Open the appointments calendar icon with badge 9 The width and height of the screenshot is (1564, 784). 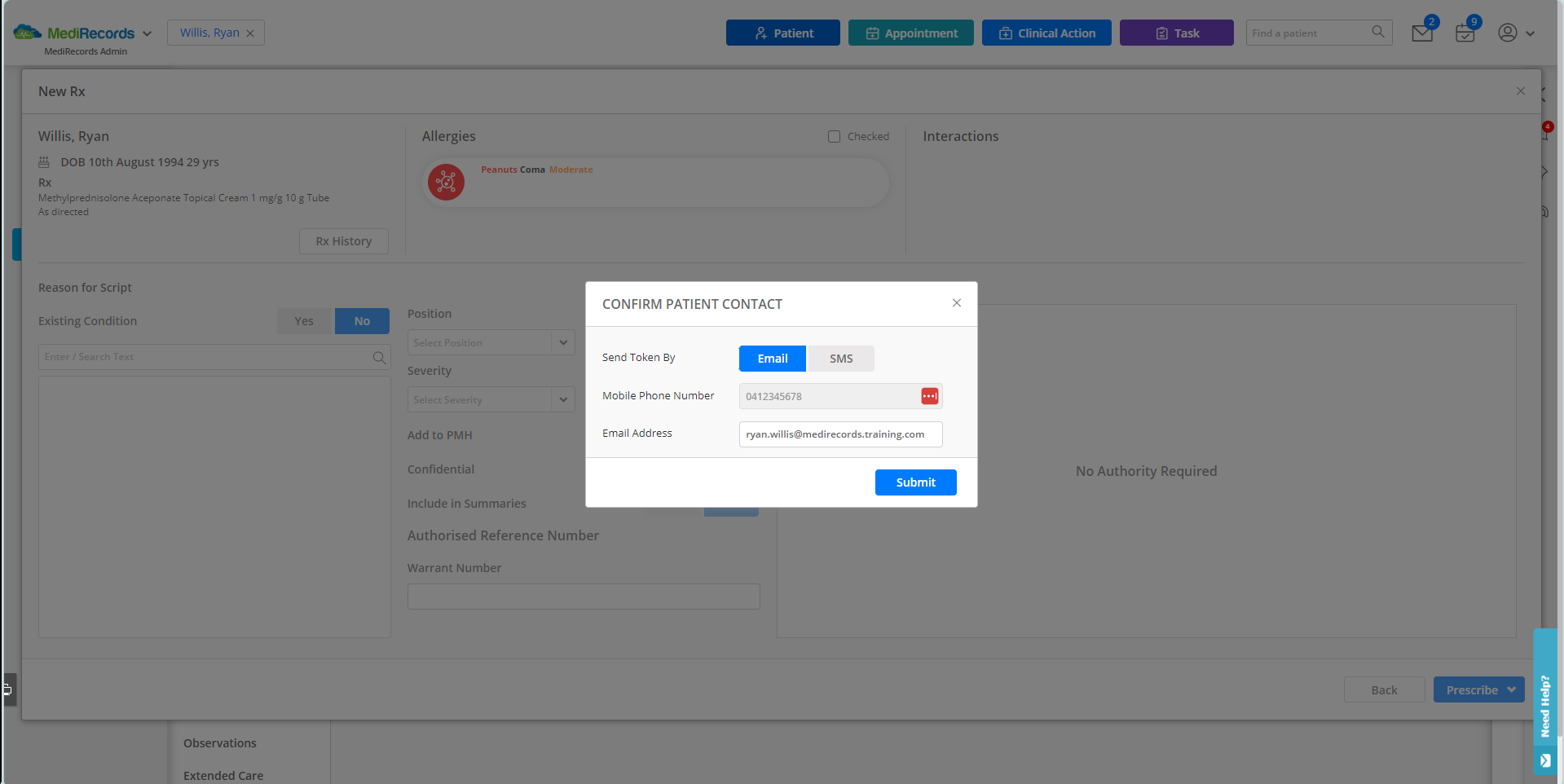(x=1464, y=33)
